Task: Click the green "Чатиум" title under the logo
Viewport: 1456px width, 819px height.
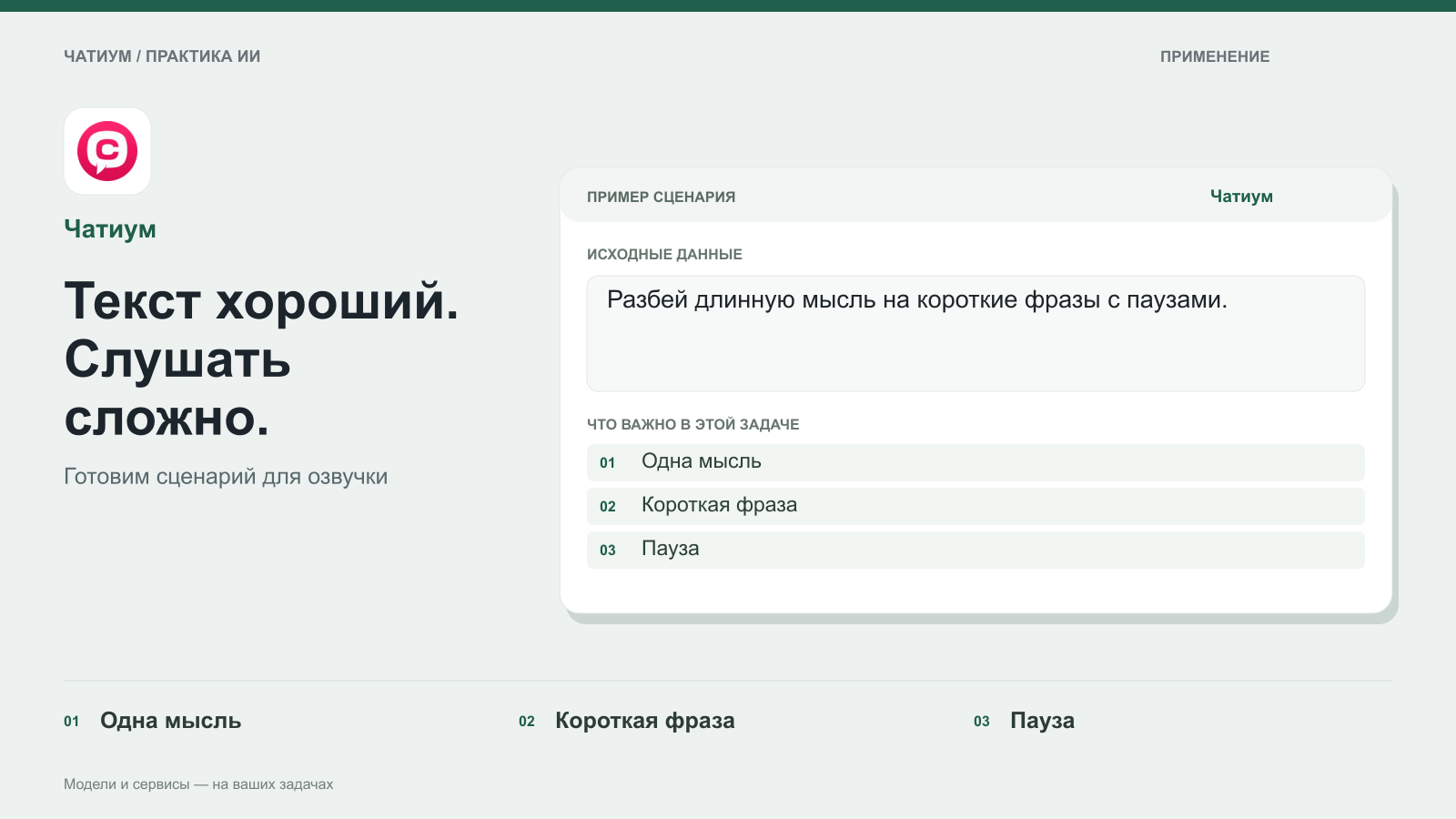Action: click(x=110, y=229)
